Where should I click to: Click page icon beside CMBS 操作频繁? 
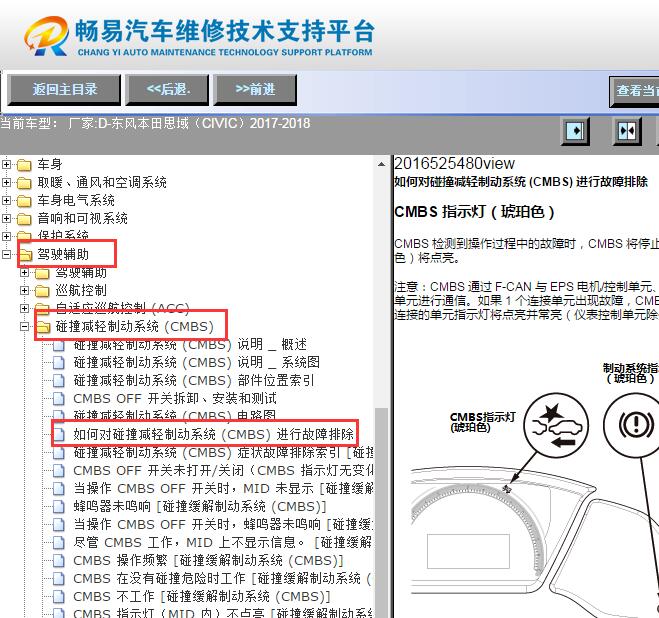(59, 561)
